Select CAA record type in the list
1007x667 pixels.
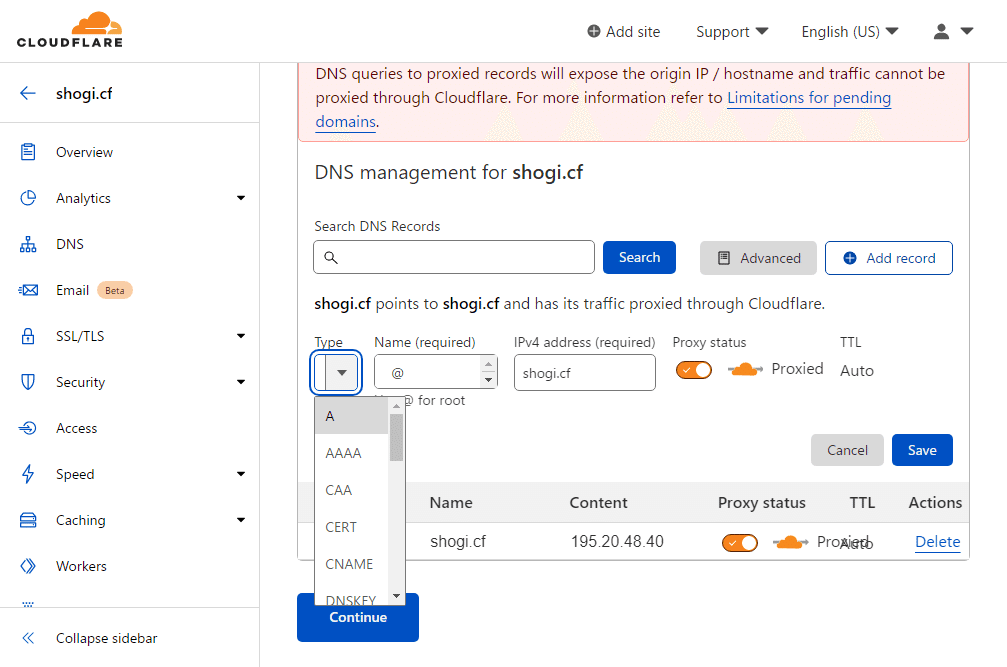(351, 490)
